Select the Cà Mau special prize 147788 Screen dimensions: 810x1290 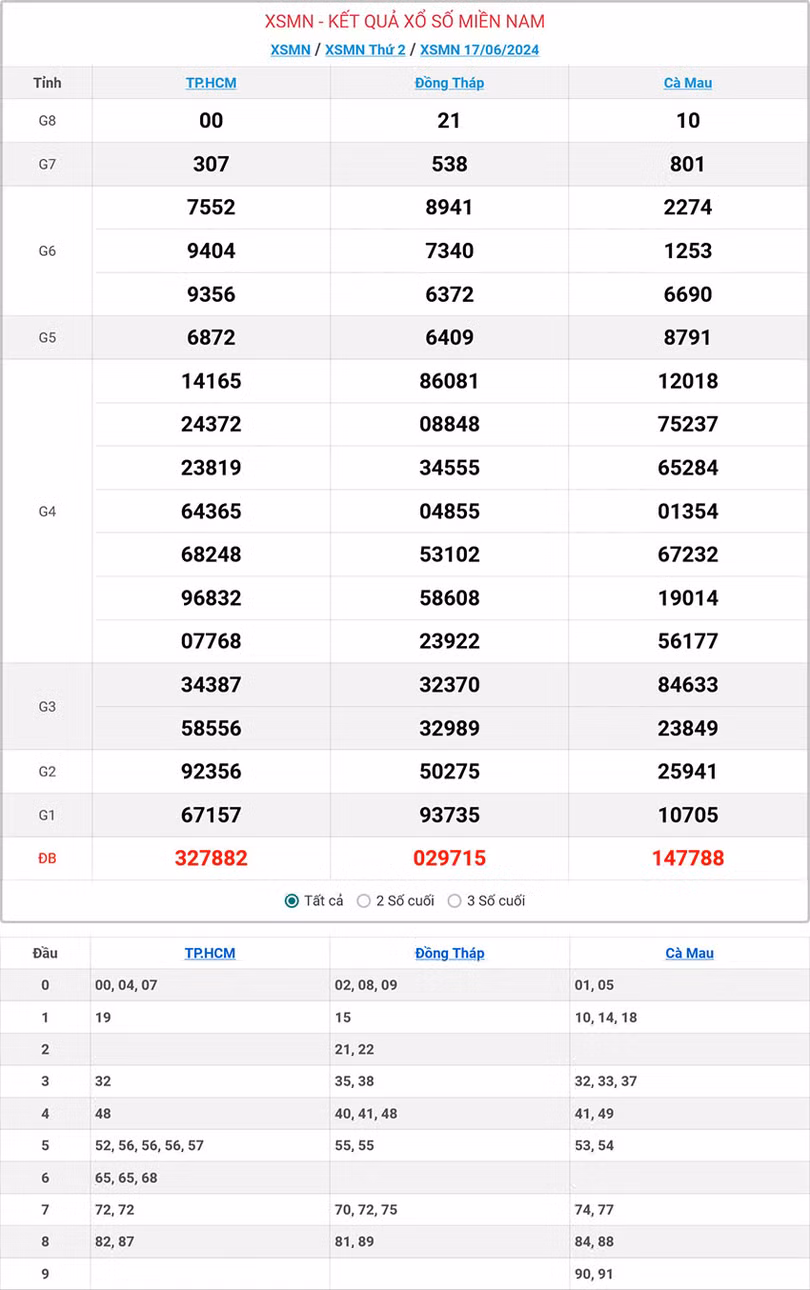[x=688, y=858]
